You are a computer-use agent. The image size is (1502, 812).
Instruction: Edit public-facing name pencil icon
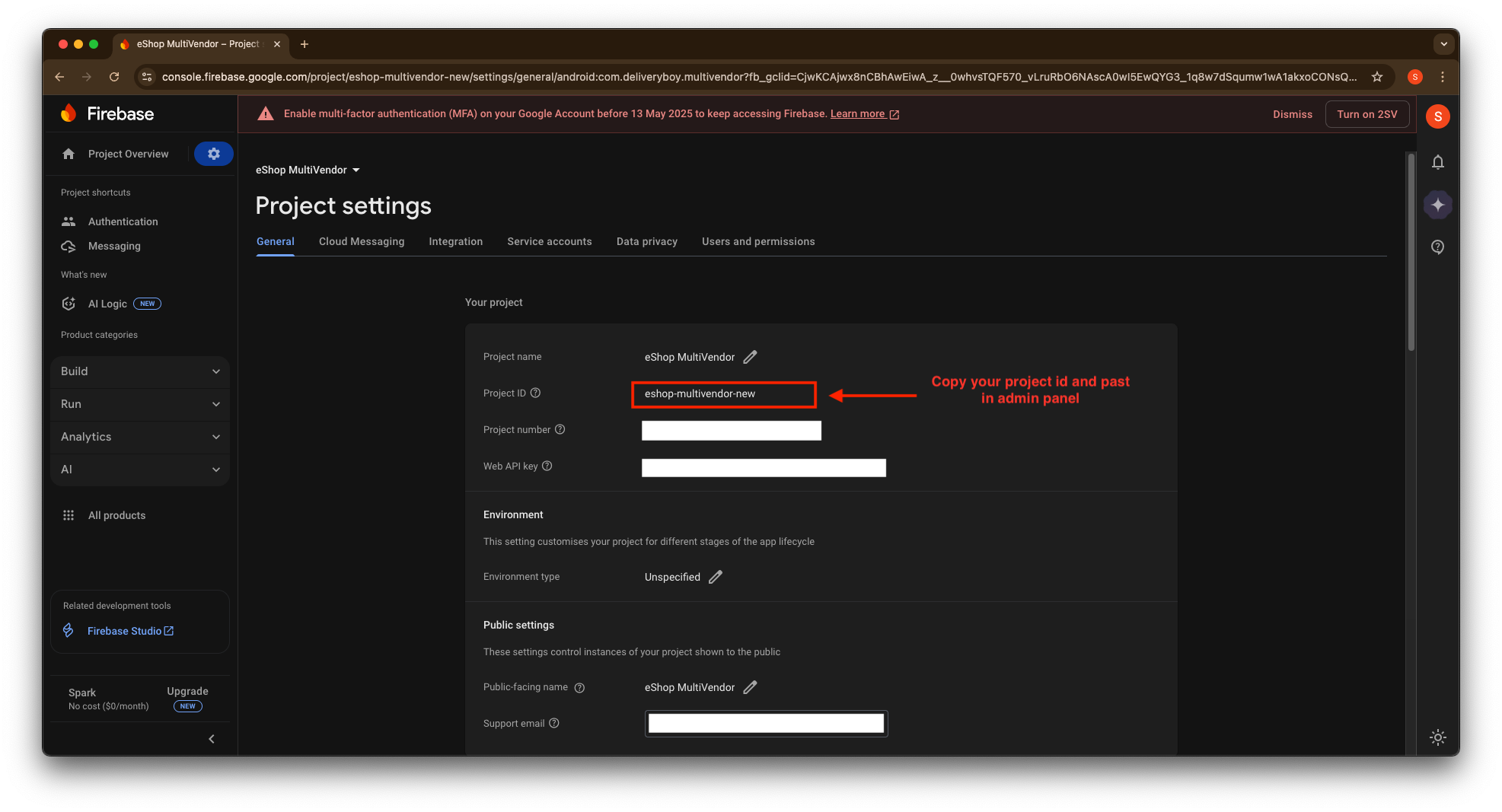(x=750, y=687)
